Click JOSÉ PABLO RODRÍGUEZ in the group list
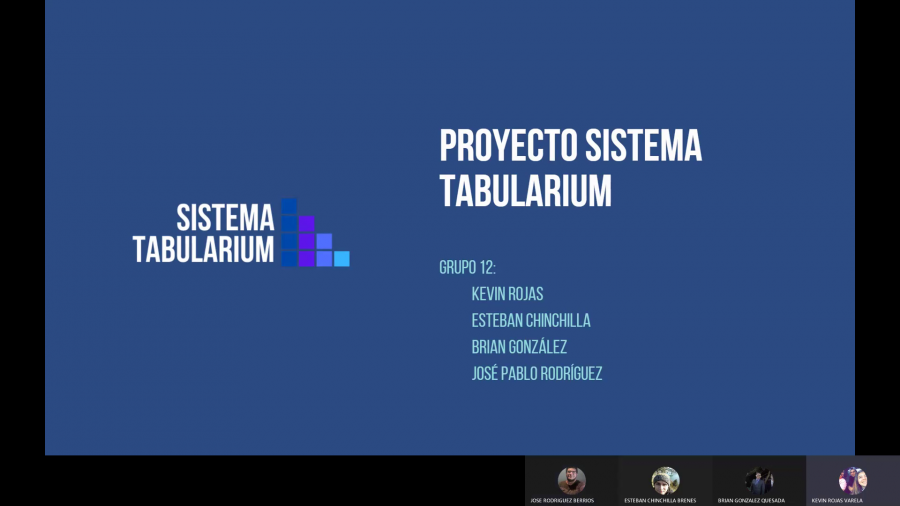Viewport: 900px width, 506px height. [536, 374]
